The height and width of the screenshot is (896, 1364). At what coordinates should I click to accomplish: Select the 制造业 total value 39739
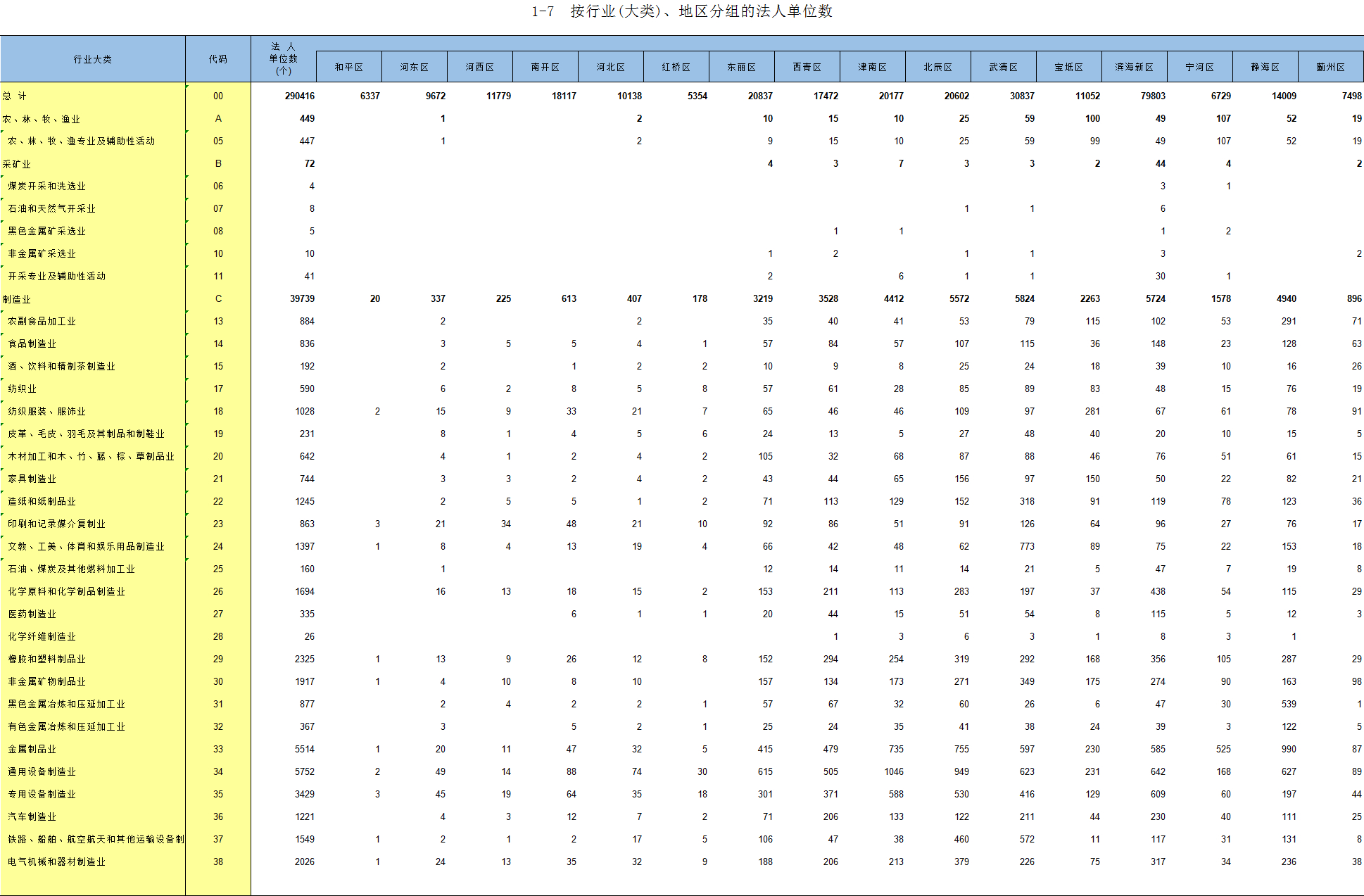point(302,298)
